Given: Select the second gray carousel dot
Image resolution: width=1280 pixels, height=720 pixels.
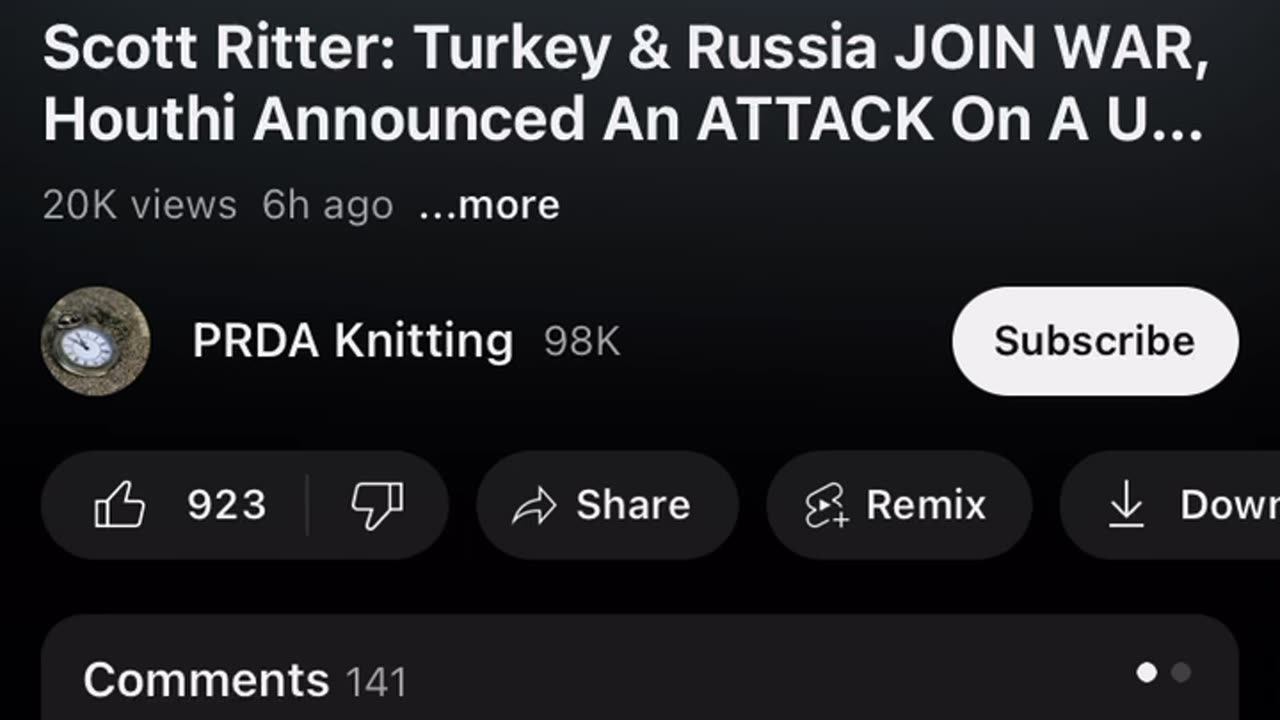Looking at the screenshot, I should pyautogui.click(x=1181, y=673).
